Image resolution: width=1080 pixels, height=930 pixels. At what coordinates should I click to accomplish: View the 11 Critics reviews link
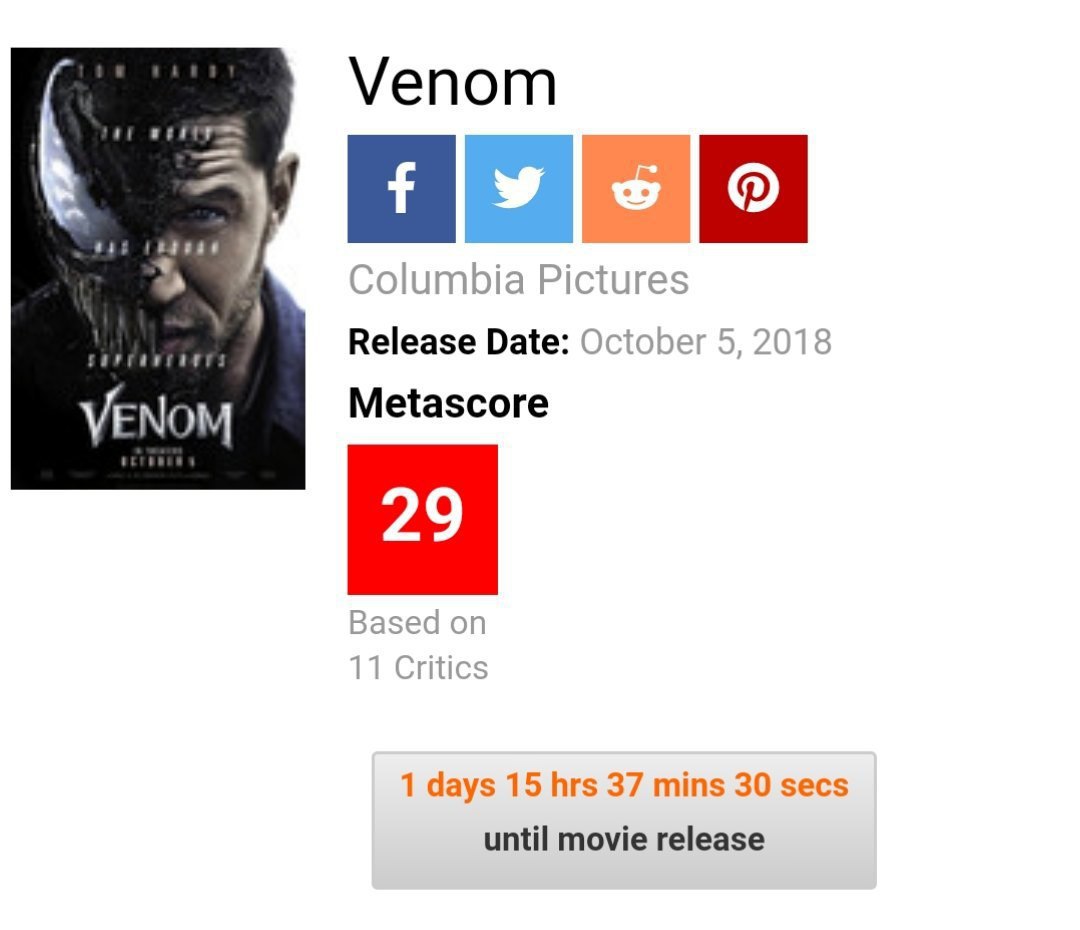click(x=418, y=667)
